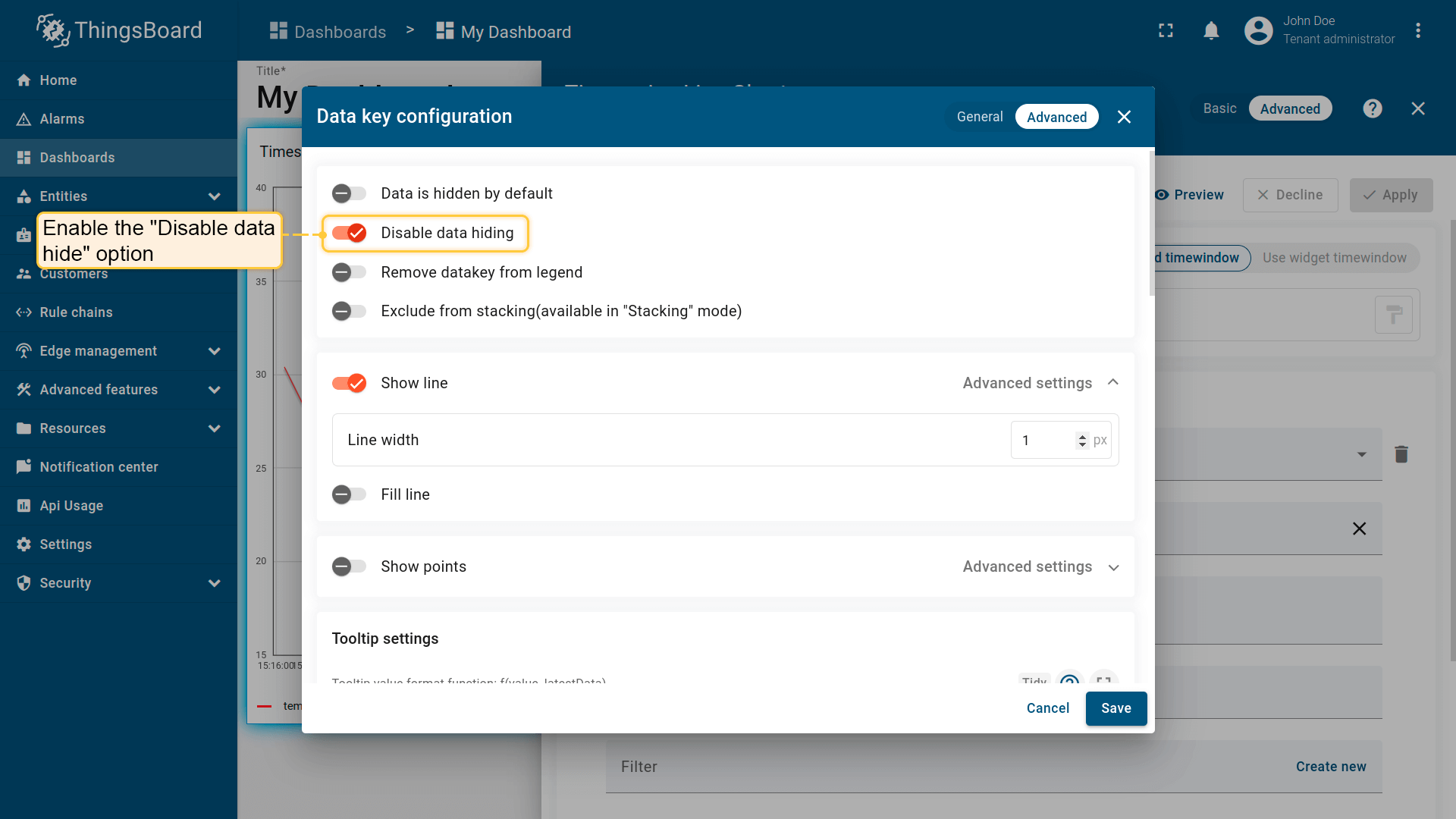Open the user account avatar icon
The width and height of the screenshot is (1456, 819).
coord(1258,31)
